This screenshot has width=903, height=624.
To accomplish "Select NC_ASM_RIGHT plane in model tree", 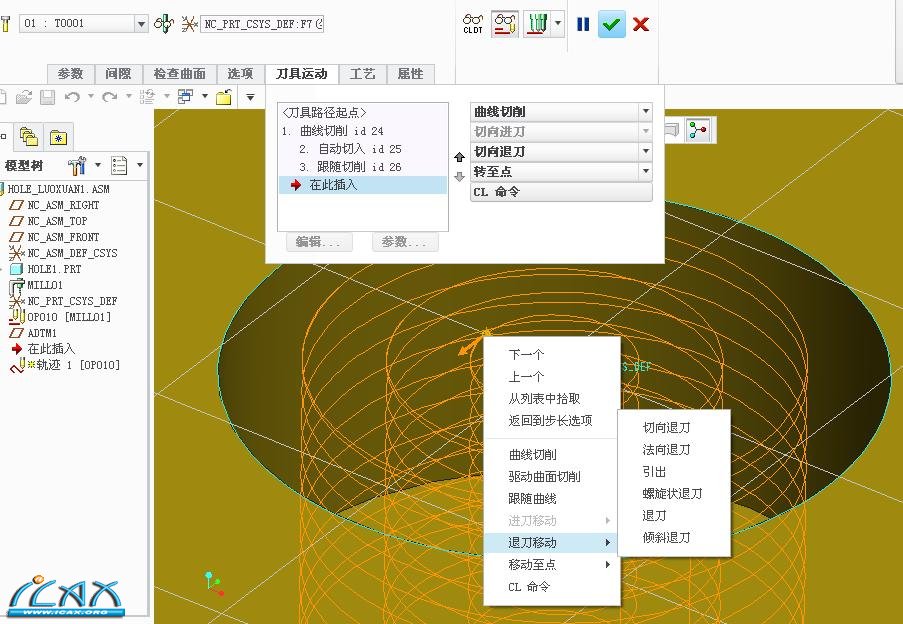I will [x=63, y=205].
